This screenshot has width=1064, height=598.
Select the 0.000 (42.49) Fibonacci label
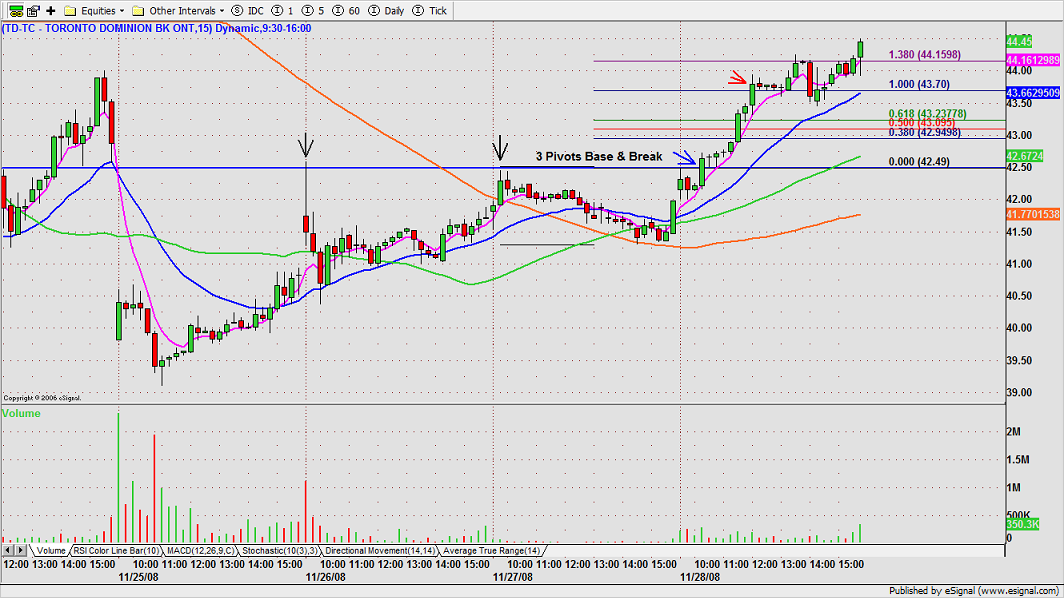919,162
